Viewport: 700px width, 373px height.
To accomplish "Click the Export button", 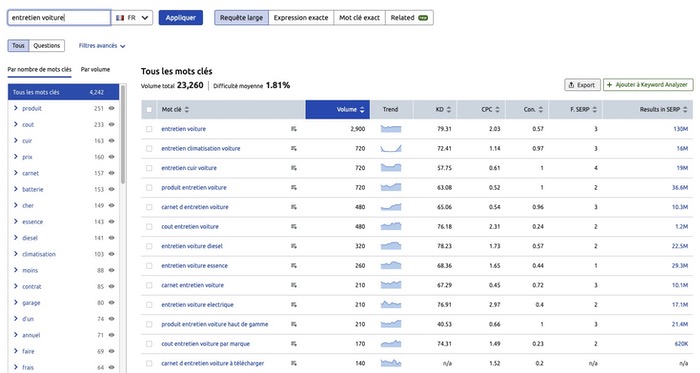I will click(582, 85).
